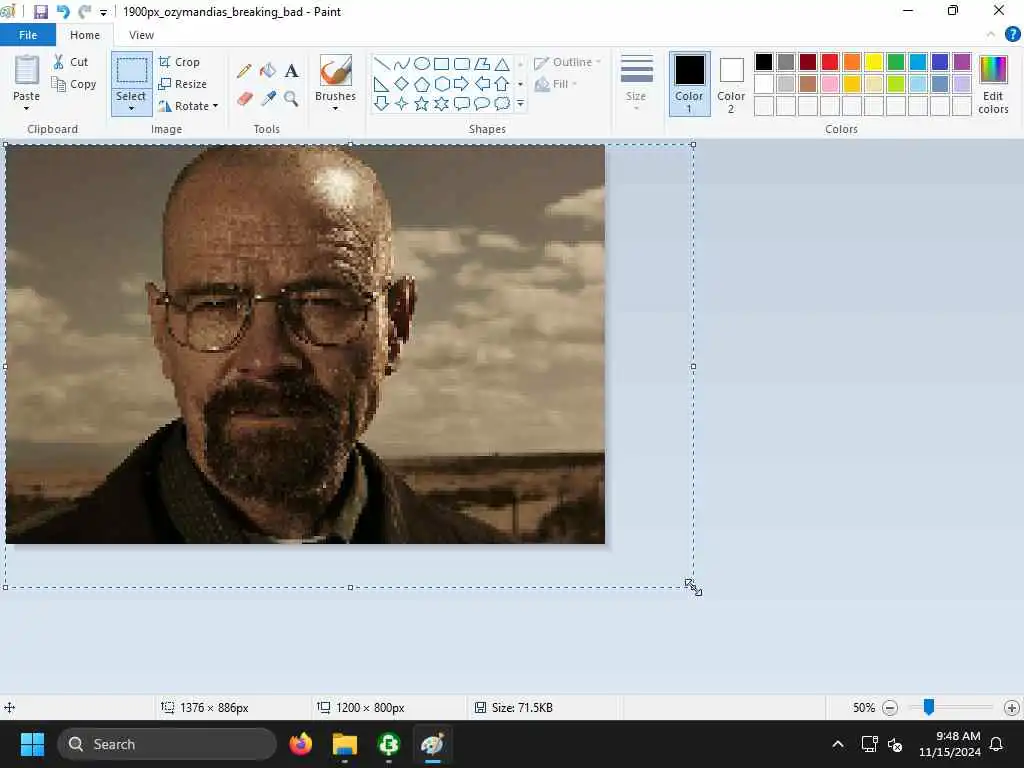Expand the Shapes gallery more button
1024x768 pixels.
point(520,103)
